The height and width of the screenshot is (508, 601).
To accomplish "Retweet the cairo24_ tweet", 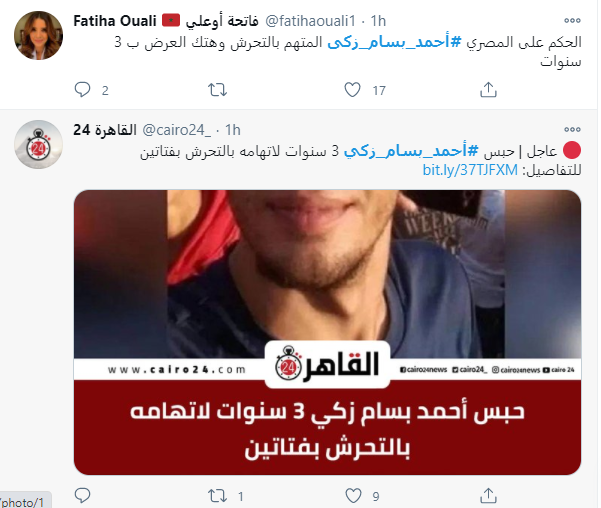I will pyautogui.click(x=217, y=496).
